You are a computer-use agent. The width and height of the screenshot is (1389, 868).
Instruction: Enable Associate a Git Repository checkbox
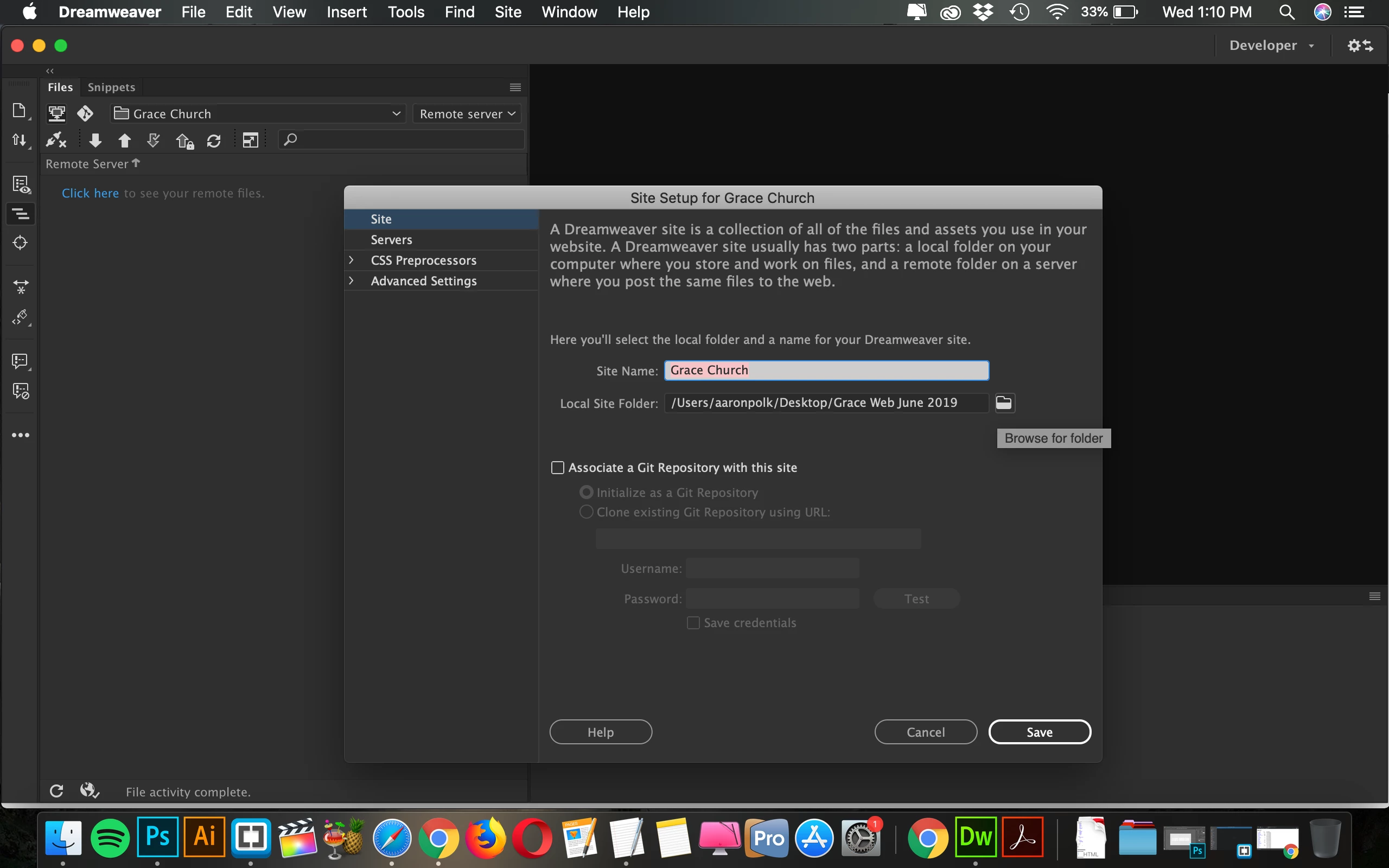pos(557,467)
